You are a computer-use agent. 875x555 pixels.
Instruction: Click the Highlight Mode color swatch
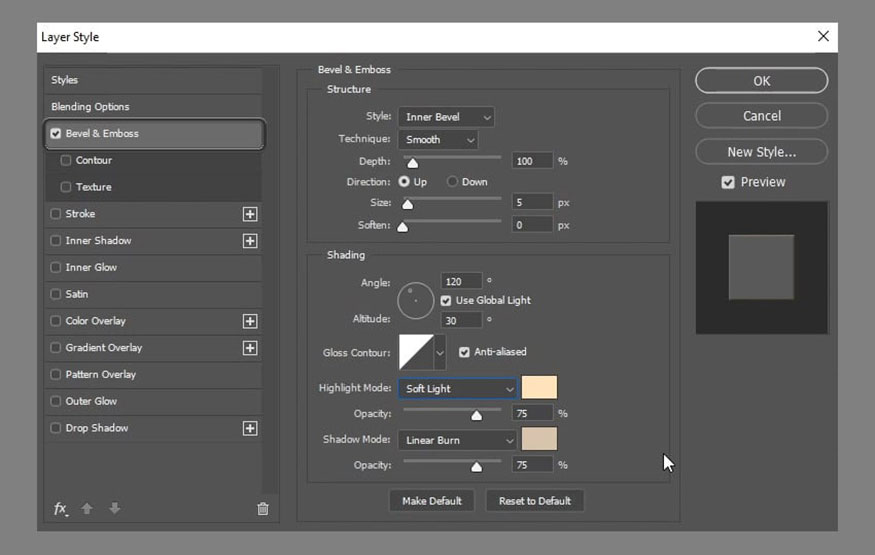pos(539,388)
